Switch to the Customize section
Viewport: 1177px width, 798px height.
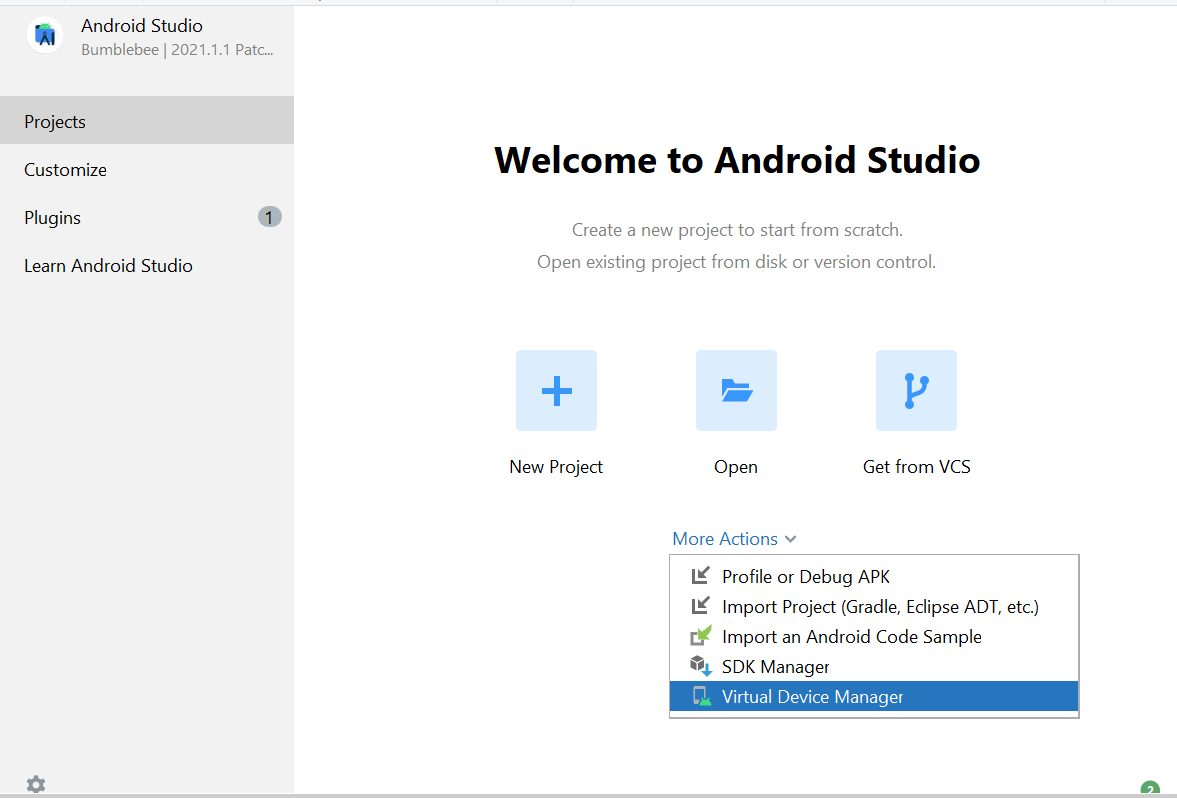coord(65,169)
